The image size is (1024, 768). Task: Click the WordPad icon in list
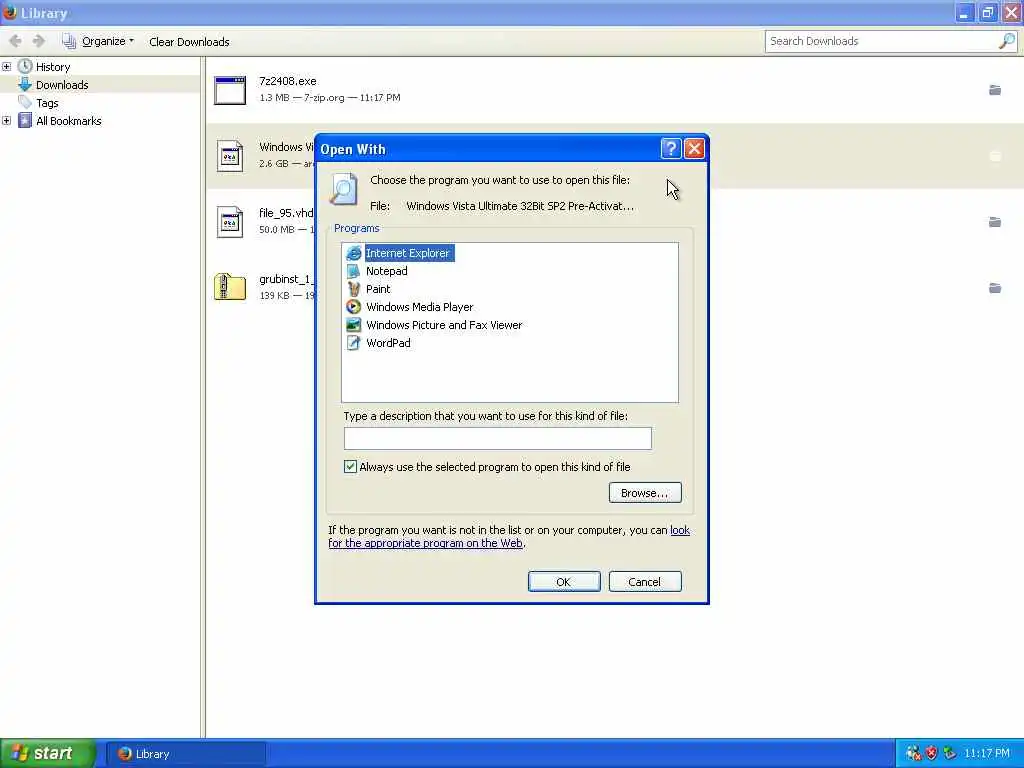pyautogui.click(x=353, y=343)
